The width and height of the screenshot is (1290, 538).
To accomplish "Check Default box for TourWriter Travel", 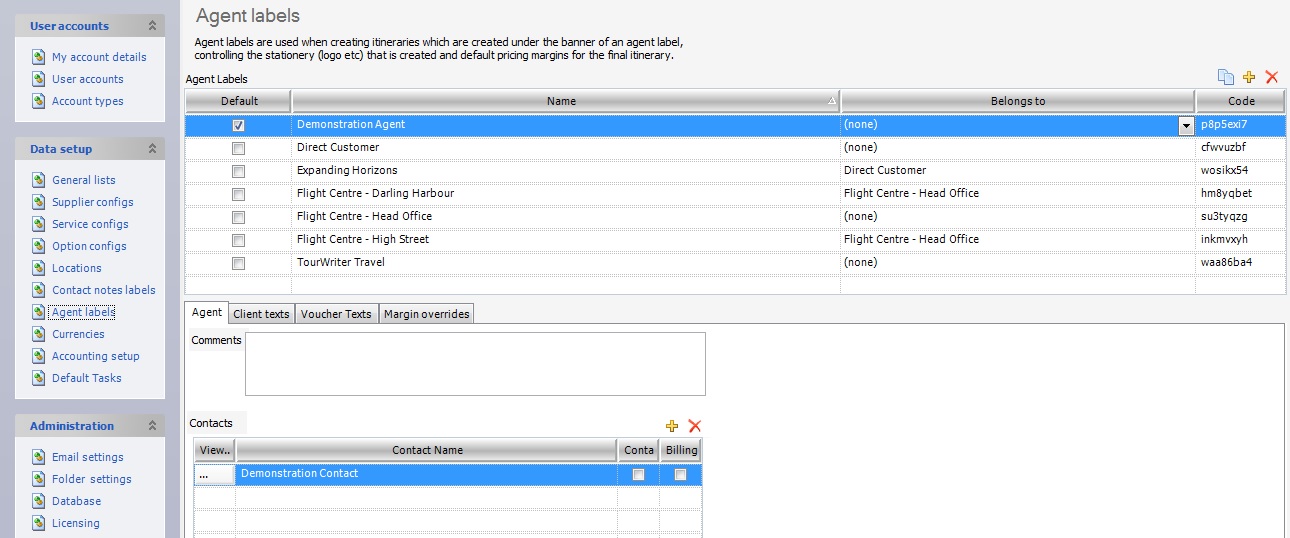I will pos(238,263).
